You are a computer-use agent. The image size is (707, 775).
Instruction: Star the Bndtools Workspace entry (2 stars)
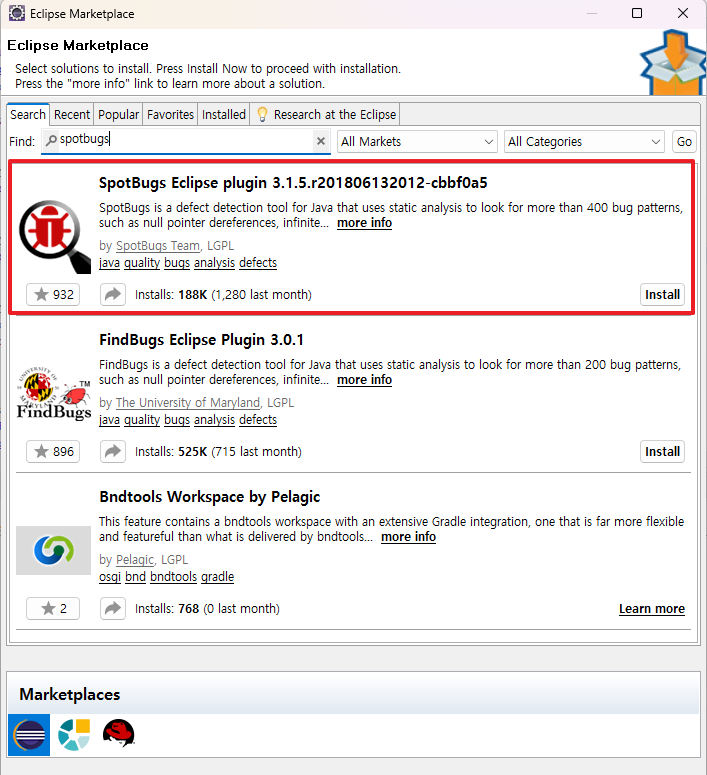click(53, 608)
